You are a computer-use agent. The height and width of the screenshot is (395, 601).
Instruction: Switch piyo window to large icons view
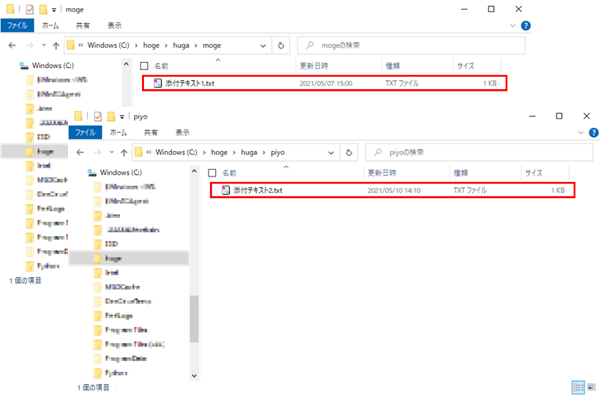591,387
